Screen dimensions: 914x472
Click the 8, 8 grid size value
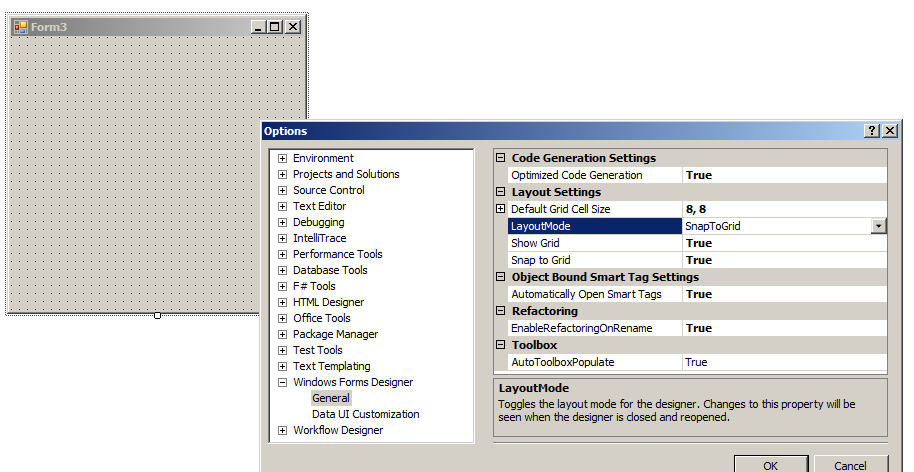[785, 209]
